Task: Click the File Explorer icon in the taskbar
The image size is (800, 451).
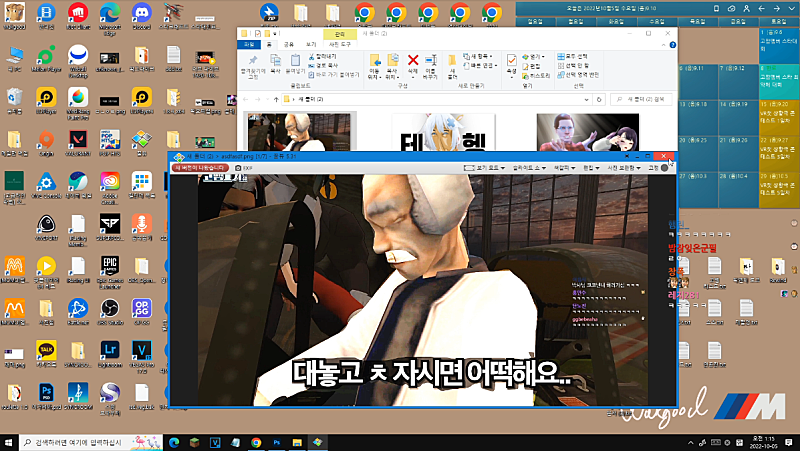Action: point(297,442)
